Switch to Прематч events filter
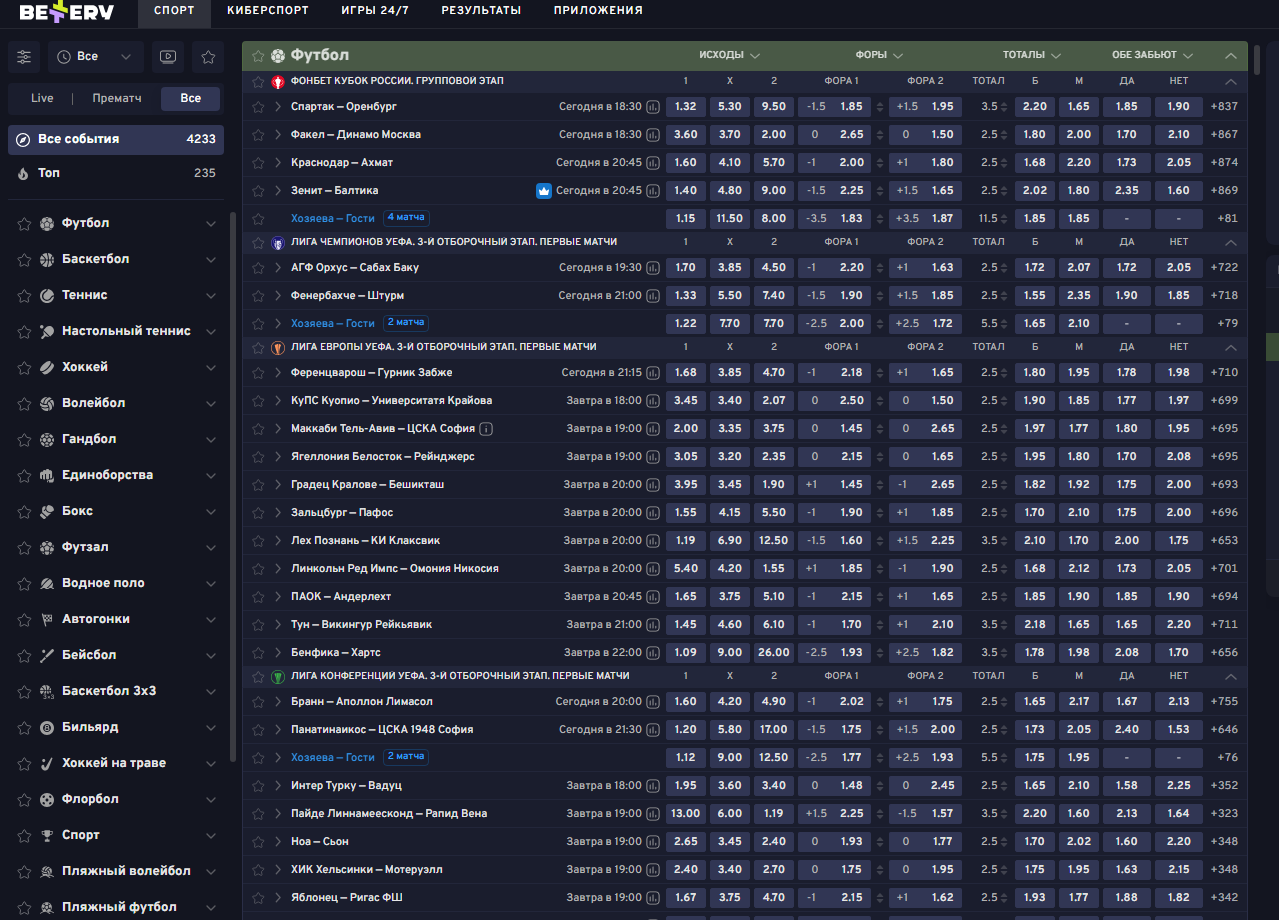The image size is (1279, 920). [x=117, y=98]
